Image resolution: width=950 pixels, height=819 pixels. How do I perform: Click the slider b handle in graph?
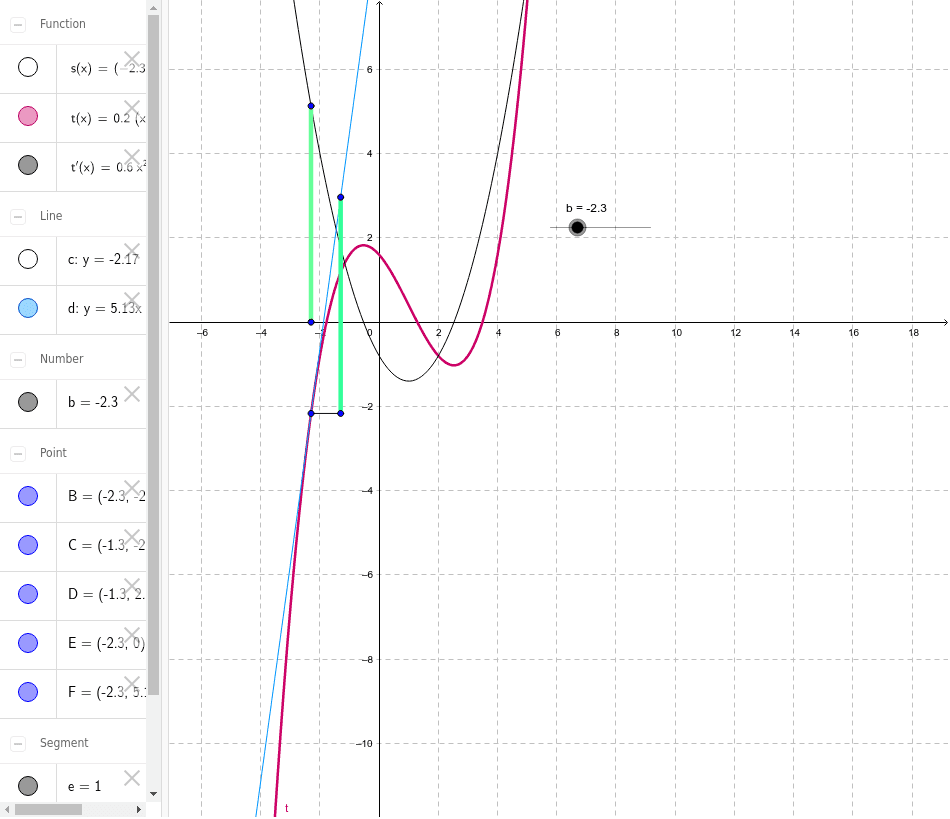tap(577, 228)
